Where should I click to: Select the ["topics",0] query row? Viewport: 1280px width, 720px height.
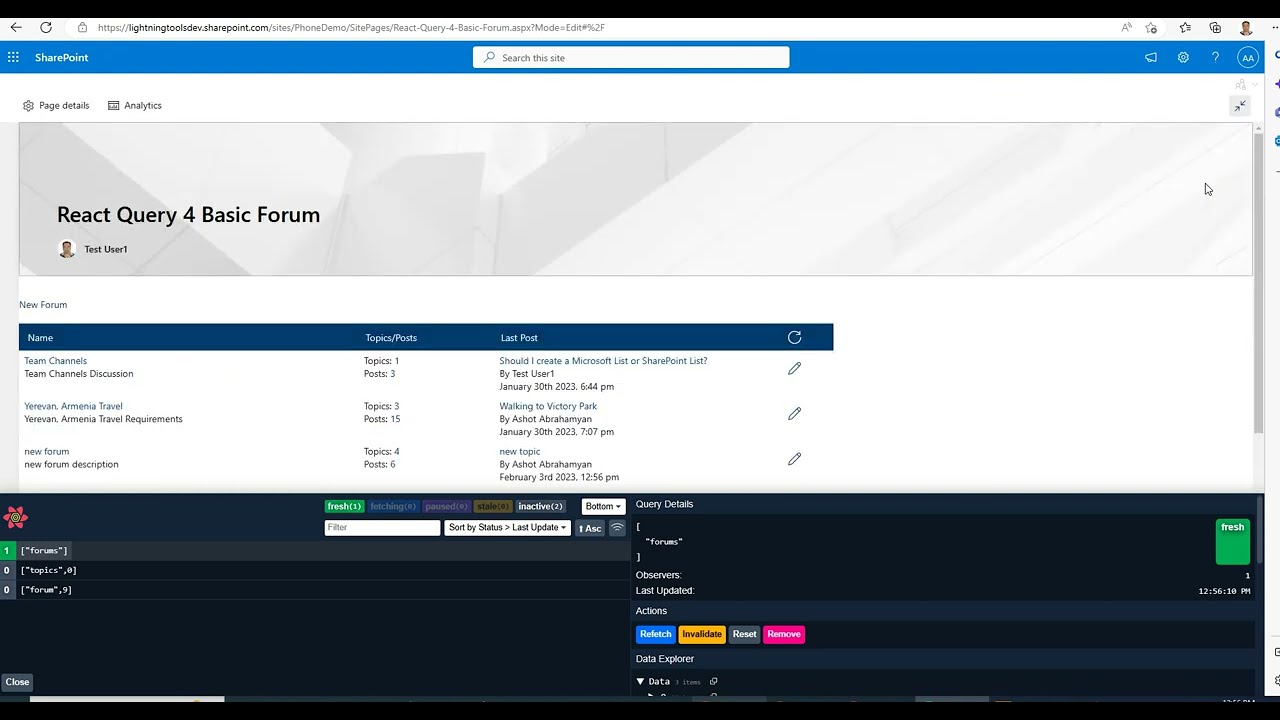tap(315, 570)
